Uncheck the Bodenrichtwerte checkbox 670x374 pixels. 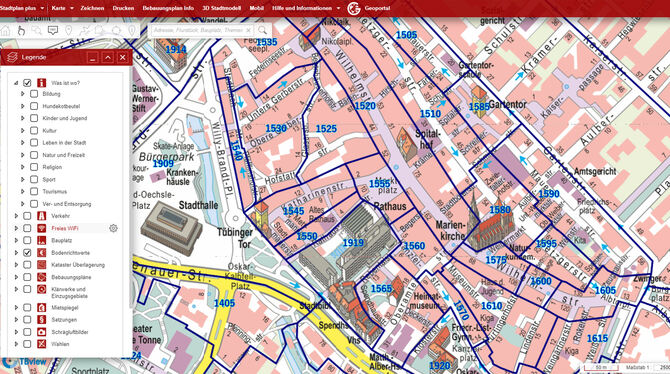click(x=27, y=253)
